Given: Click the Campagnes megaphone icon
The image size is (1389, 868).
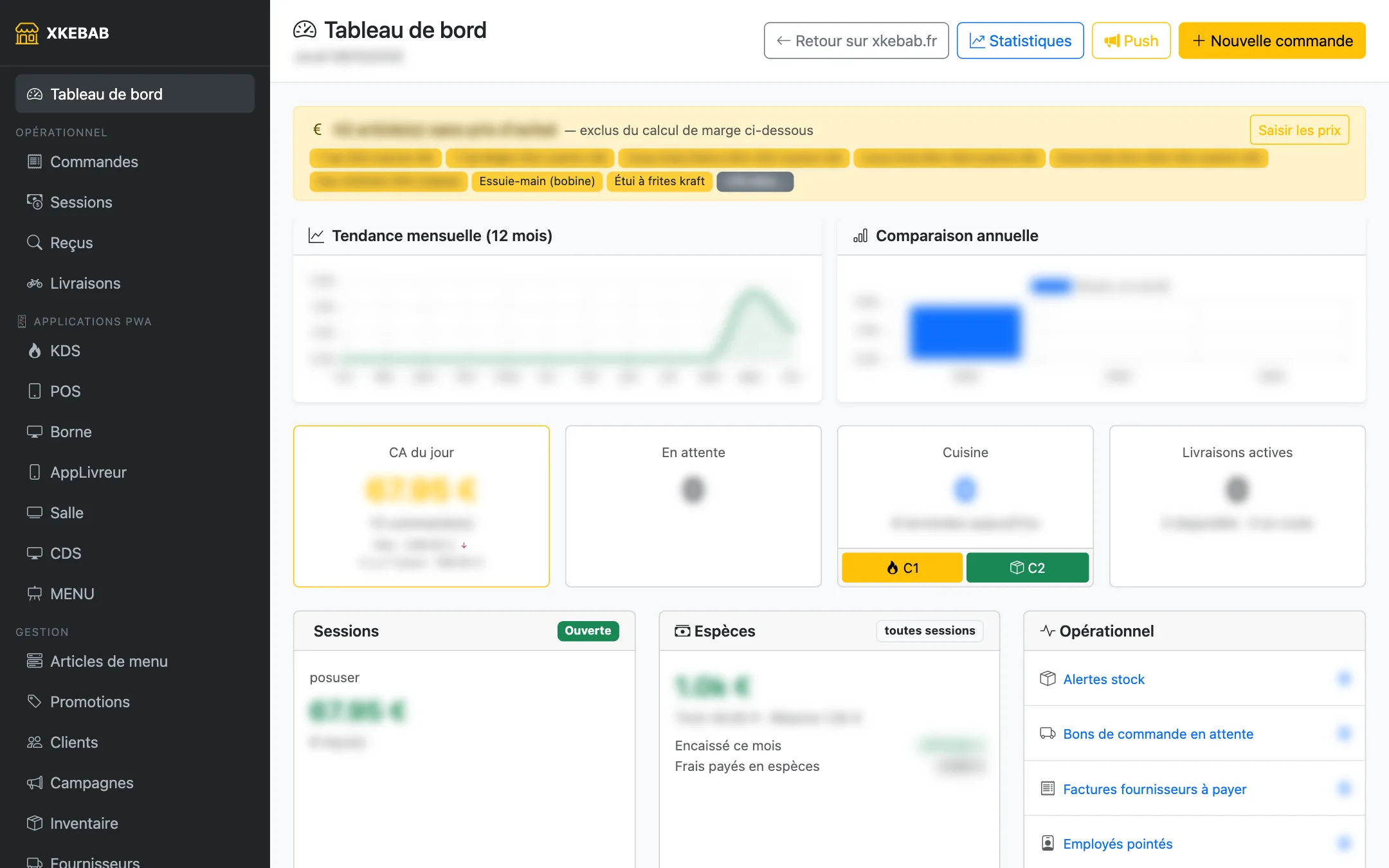Looking at the screenshot, I should (x=35, y=782).
